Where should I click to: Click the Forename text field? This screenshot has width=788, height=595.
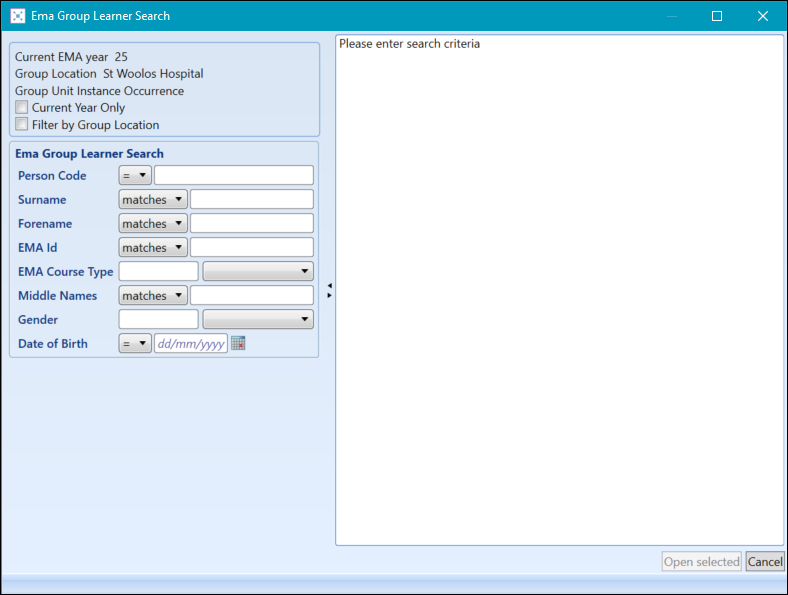tap(252, 224)
